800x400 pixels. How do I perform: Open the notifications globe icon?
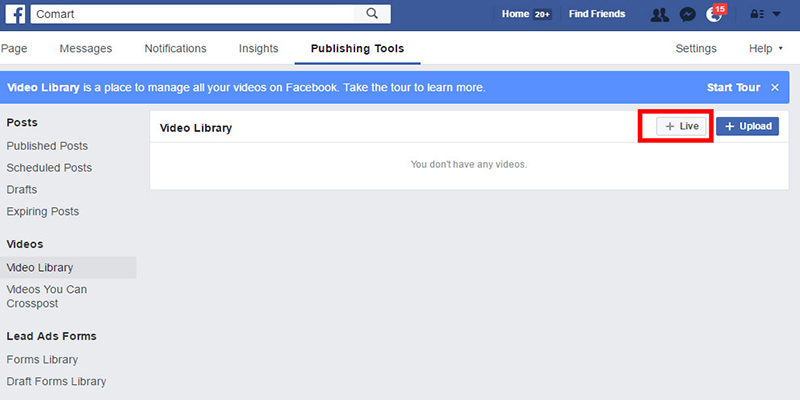pyautogui.click(x=714, y=14)
